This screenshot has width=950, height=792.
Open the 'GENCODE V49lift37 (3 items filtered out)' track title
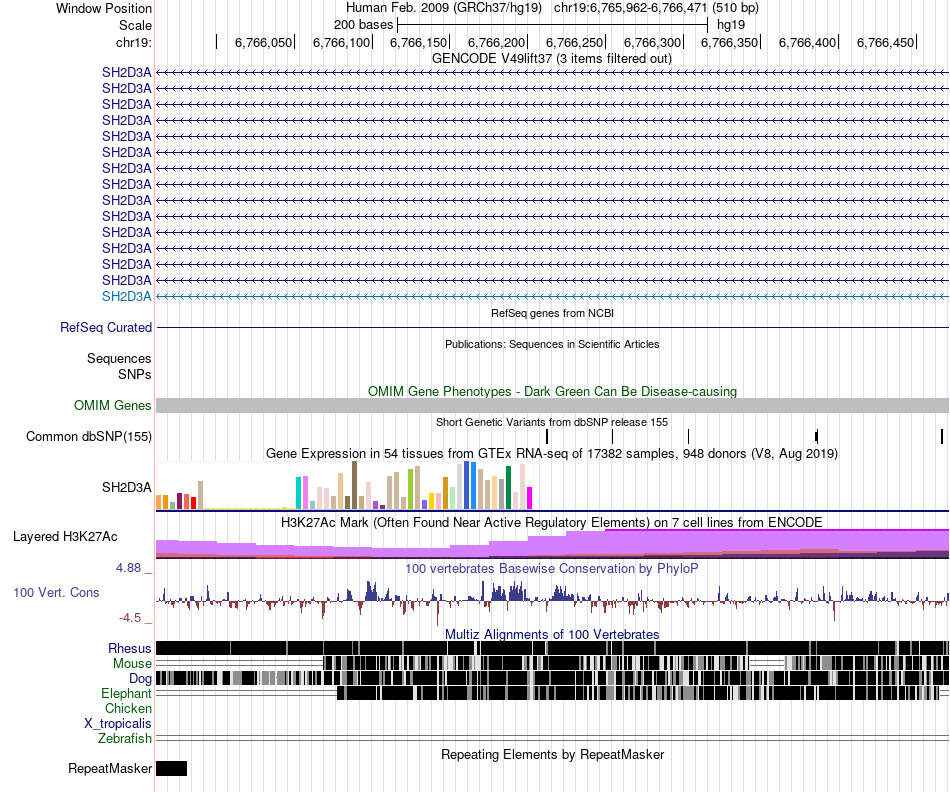552,59
